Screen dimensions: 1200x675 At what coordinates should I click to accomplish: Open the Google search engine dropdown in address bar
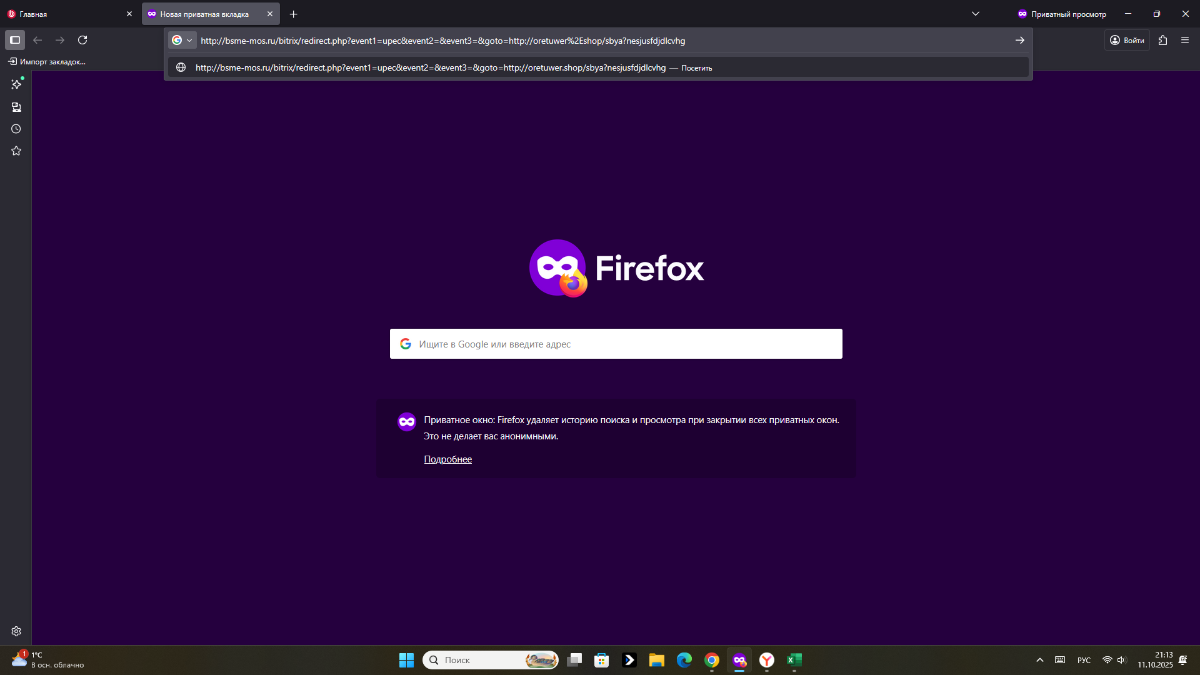pos(182,40)
